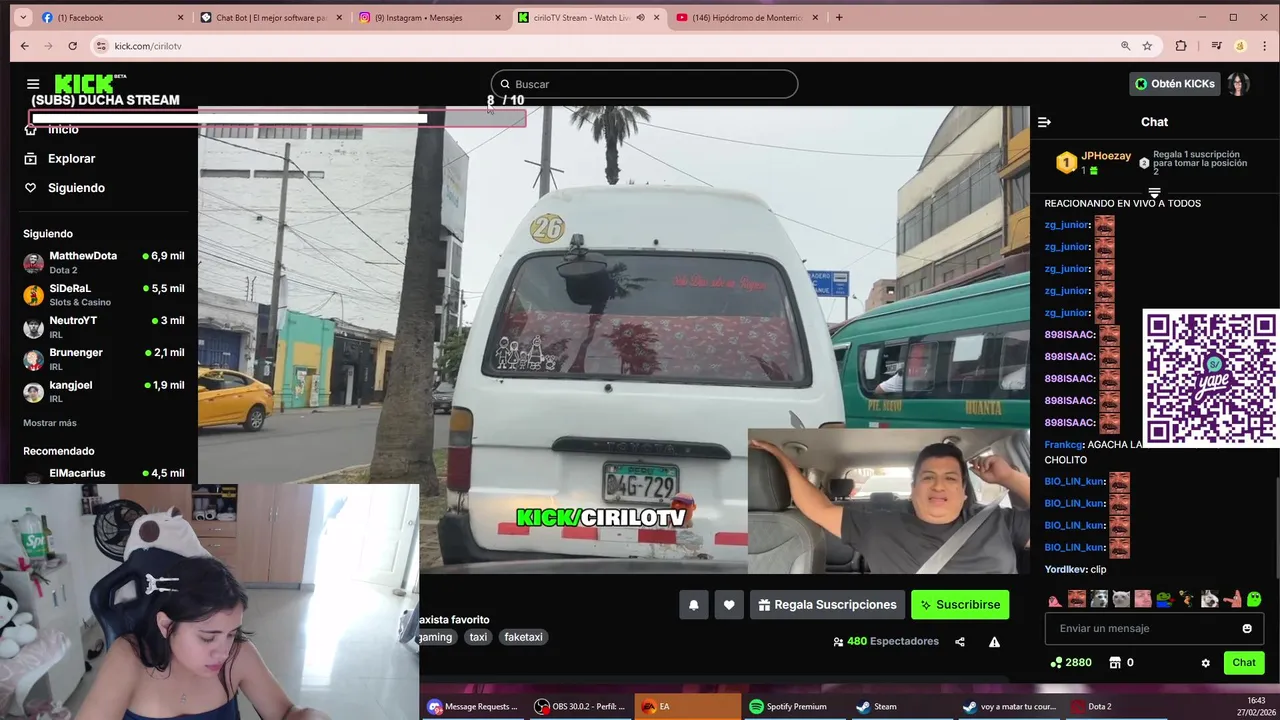This screenshot has width=1280, height=720.
Task: Switch to Hipódromo de Monterrico tab
Action: point(745,17)
